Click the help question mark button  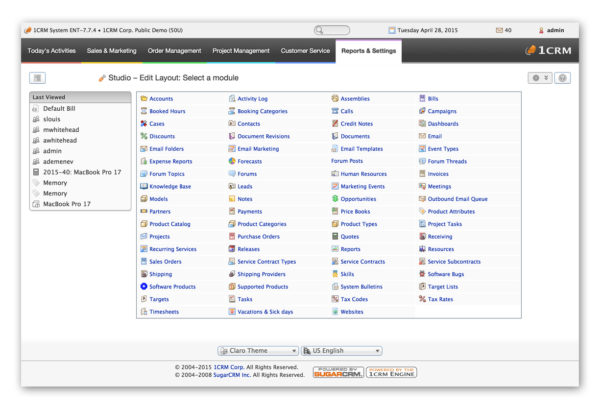562,78
